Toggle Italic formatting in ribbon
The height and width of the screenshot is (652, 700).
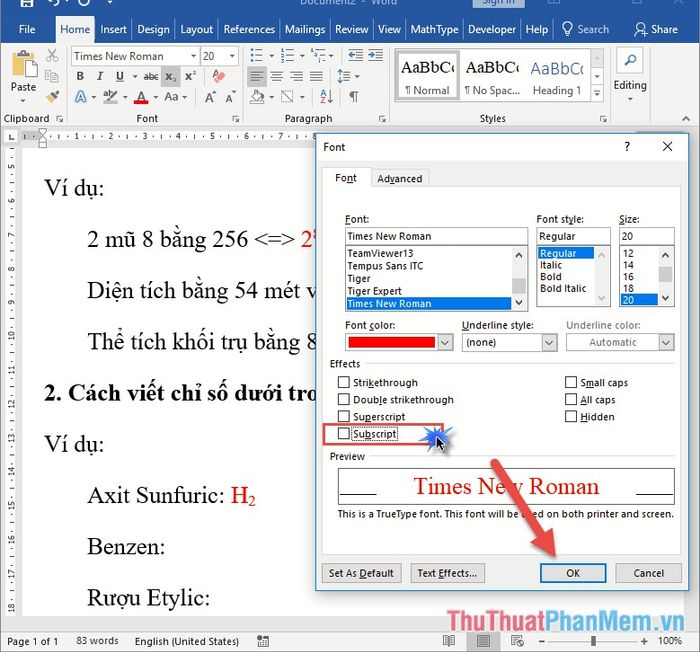(x=100, y=76)
